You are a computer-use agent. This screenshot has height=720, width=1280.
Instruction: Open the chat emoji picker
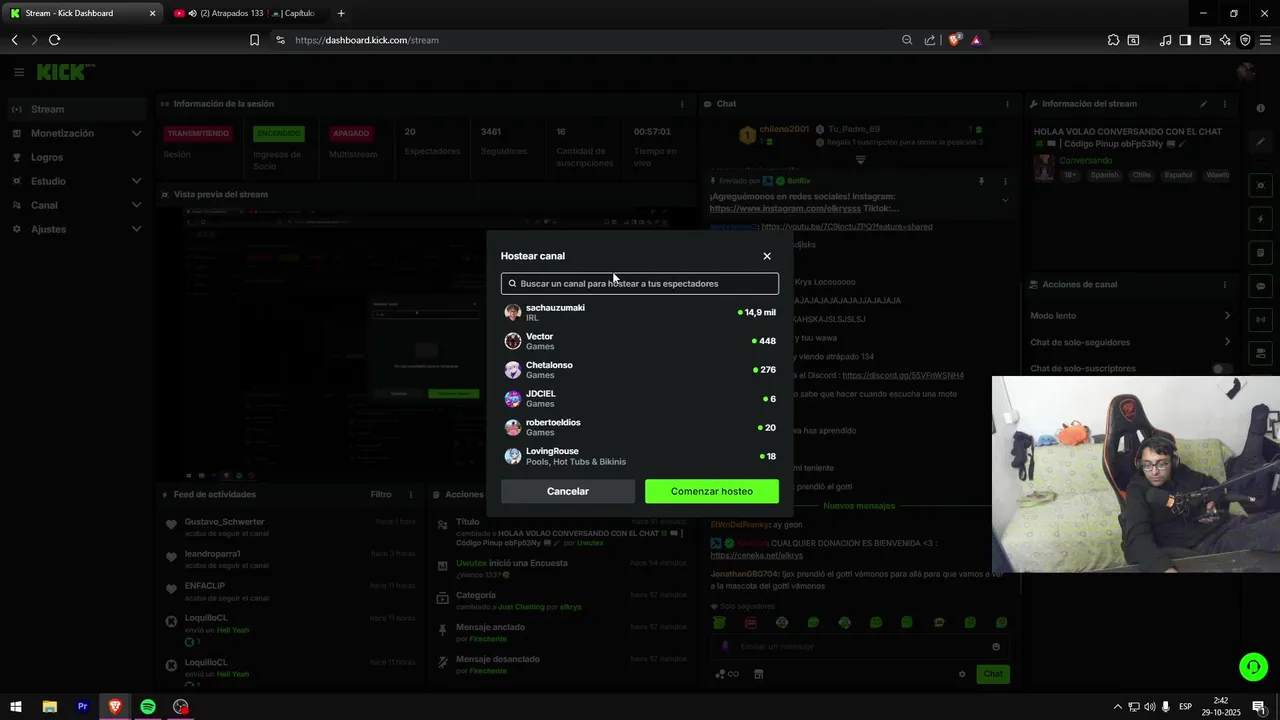tap(996, 646)
